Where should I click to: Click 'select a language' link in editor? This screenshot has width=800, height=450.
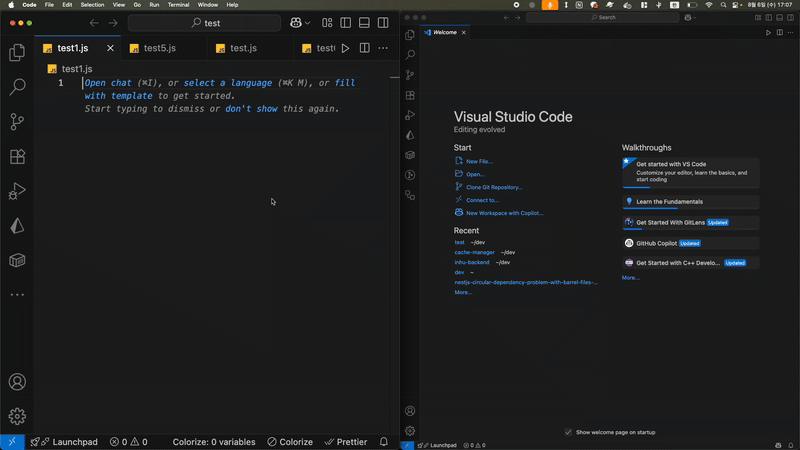click(229, 83)
